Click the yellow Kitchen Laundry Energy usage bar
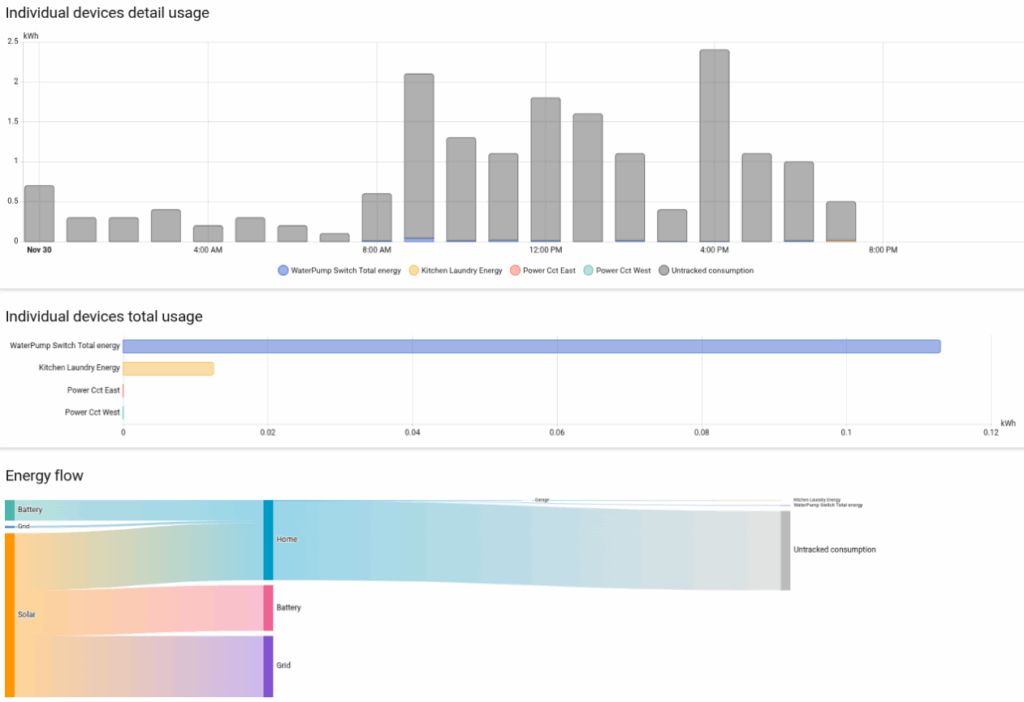Screen dimensions: 1024x702 pos(168,368)
